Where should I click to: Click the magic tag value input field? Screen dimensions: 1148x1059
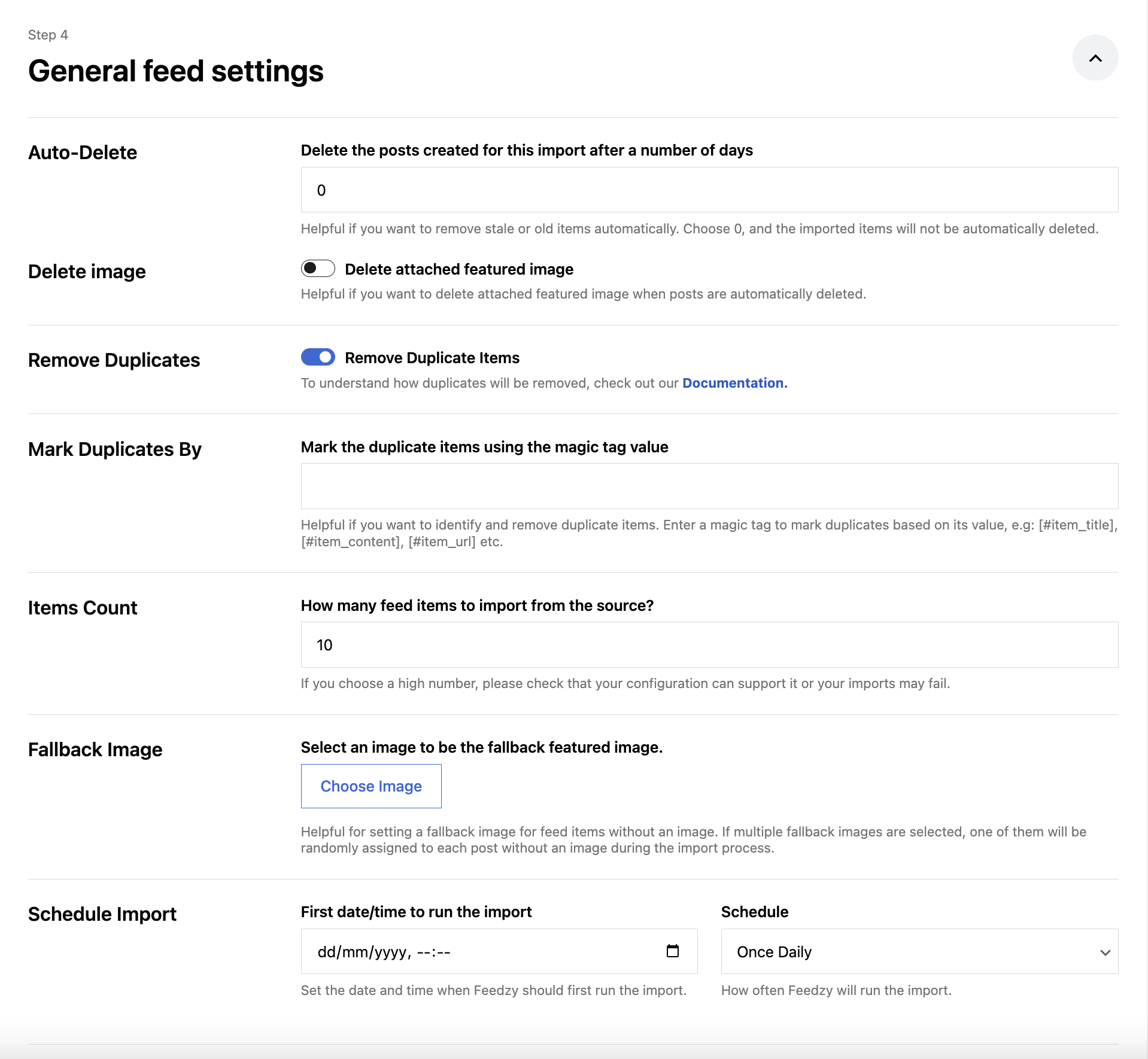tap(709, 486)
